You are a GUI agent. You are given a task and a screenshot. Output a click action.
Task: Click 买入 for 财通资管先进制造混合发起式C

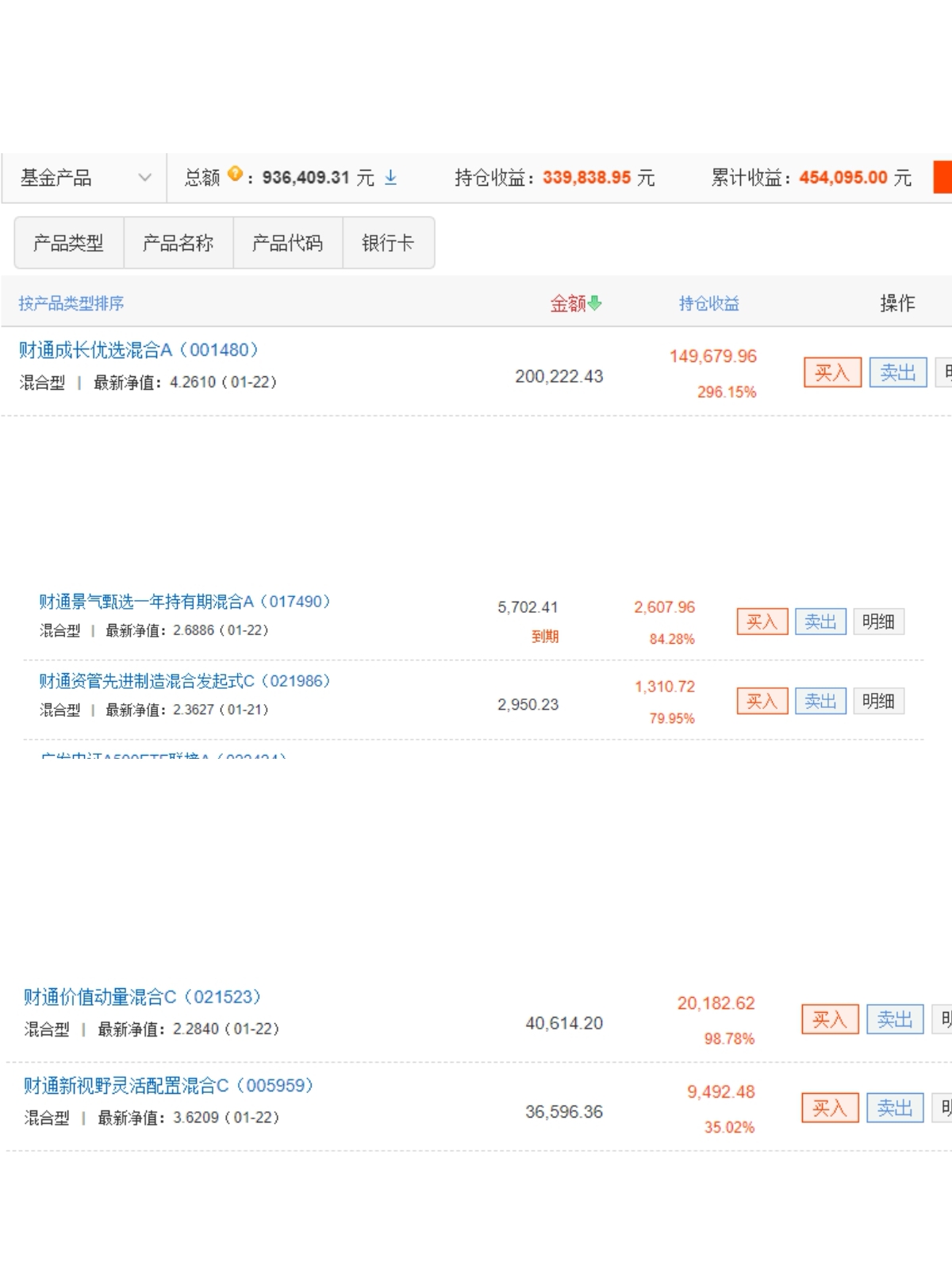[x=762, y=701]
